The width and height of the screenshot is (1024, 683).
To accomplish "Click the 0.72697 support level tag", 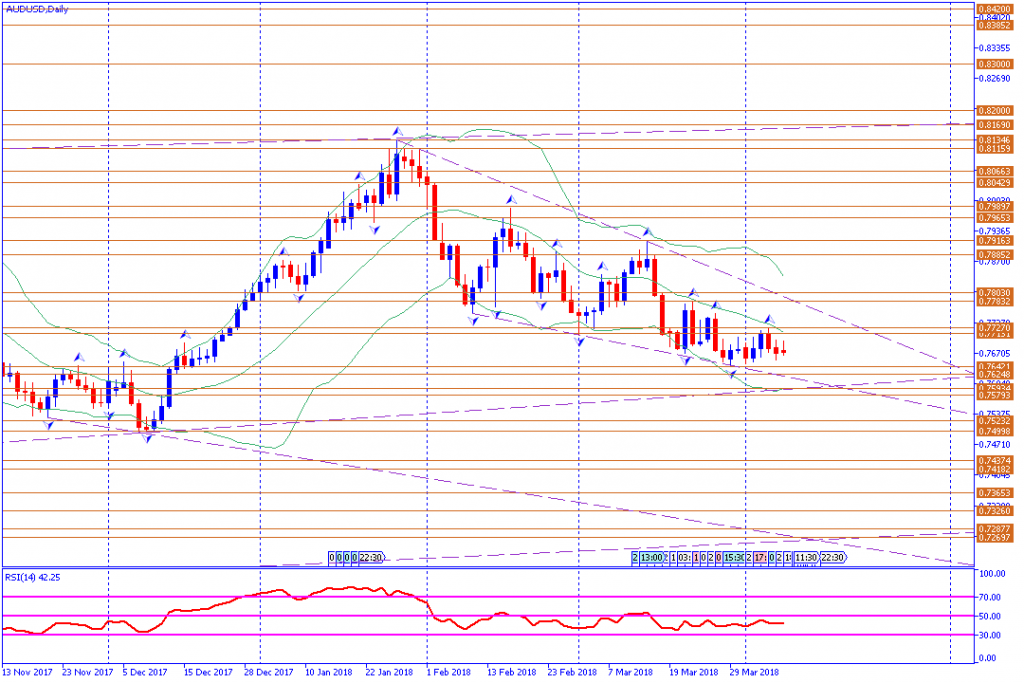I will 992,538.
